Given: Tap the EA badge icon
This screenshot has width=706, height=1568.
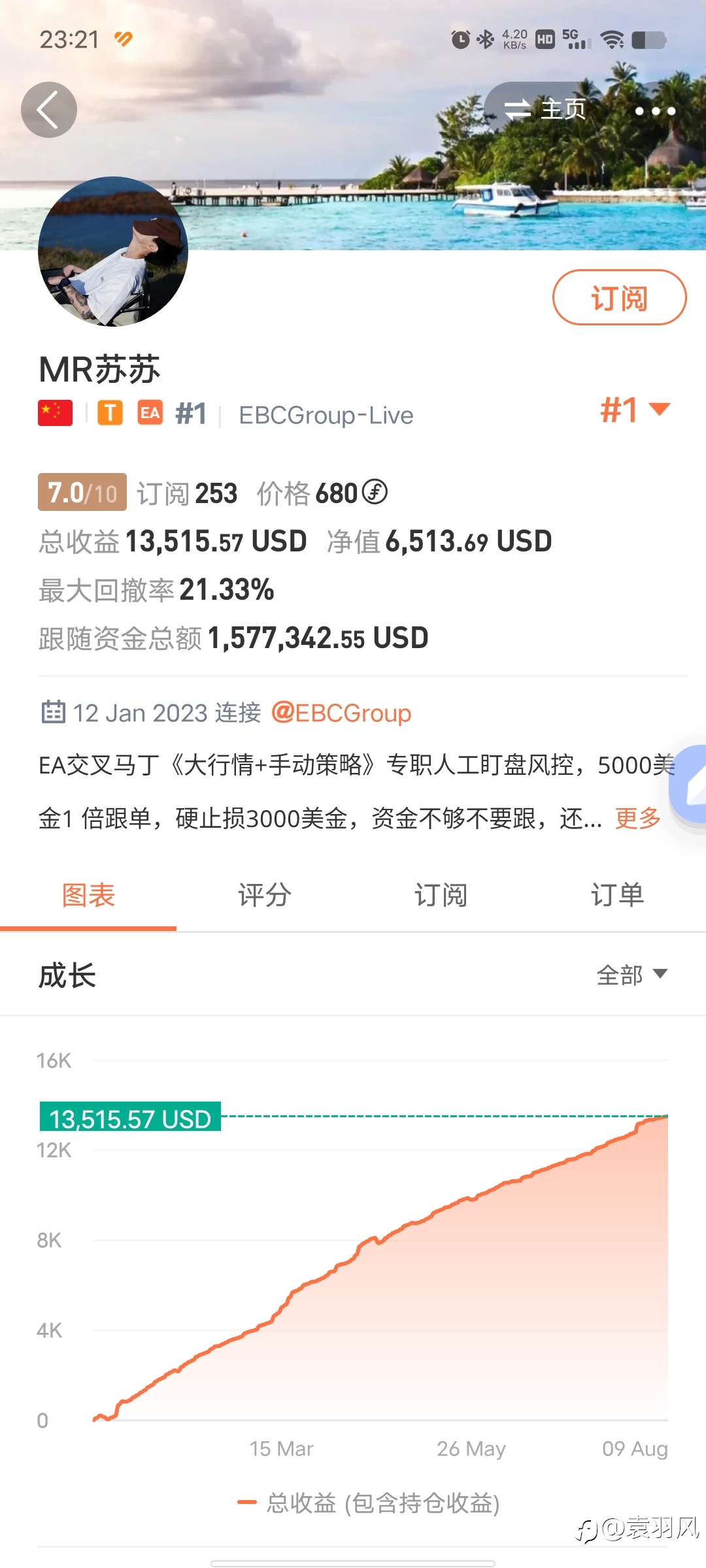Looking at the screenshot, I should 150,413.
